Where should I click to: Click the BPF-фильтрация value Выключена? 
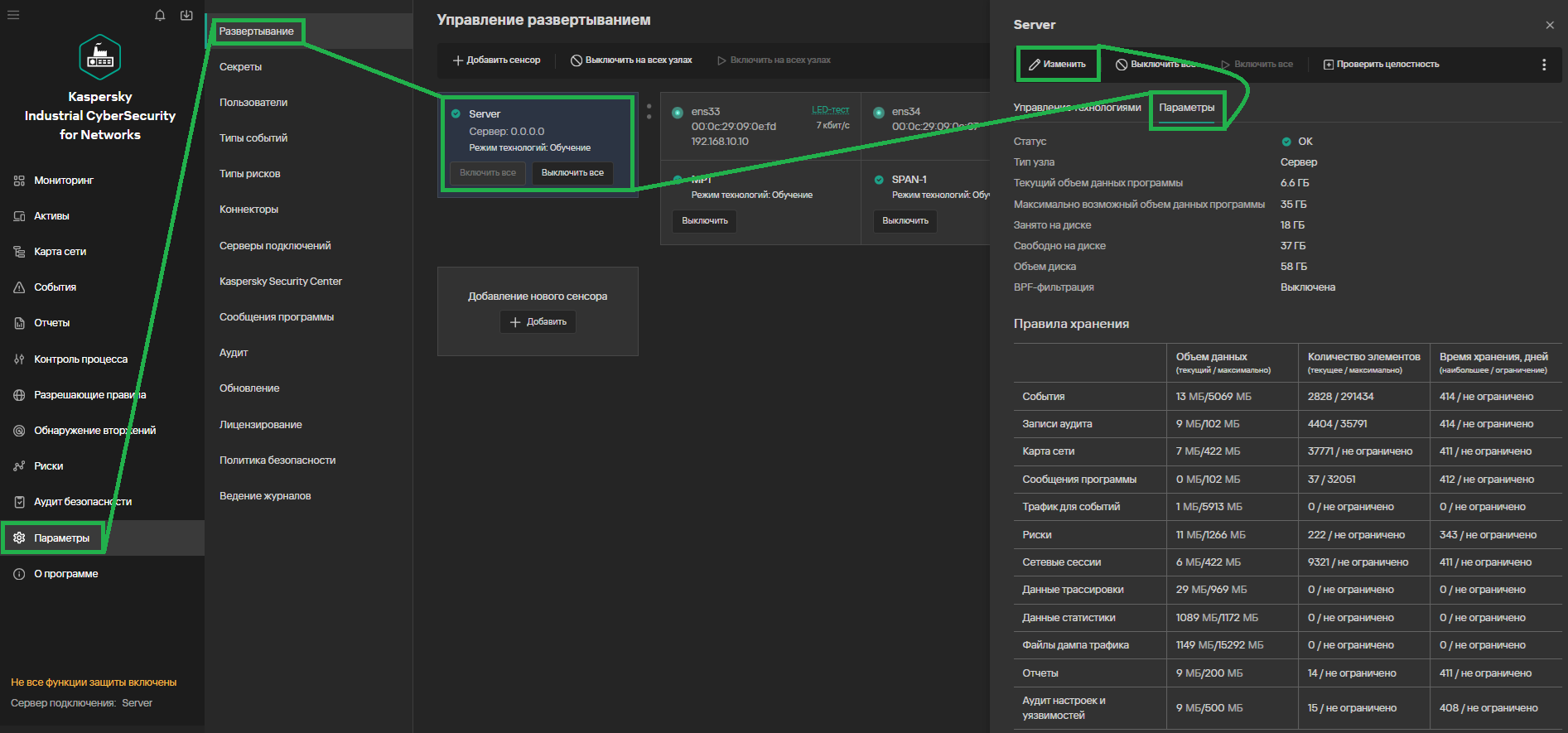tap(1308, 287)
